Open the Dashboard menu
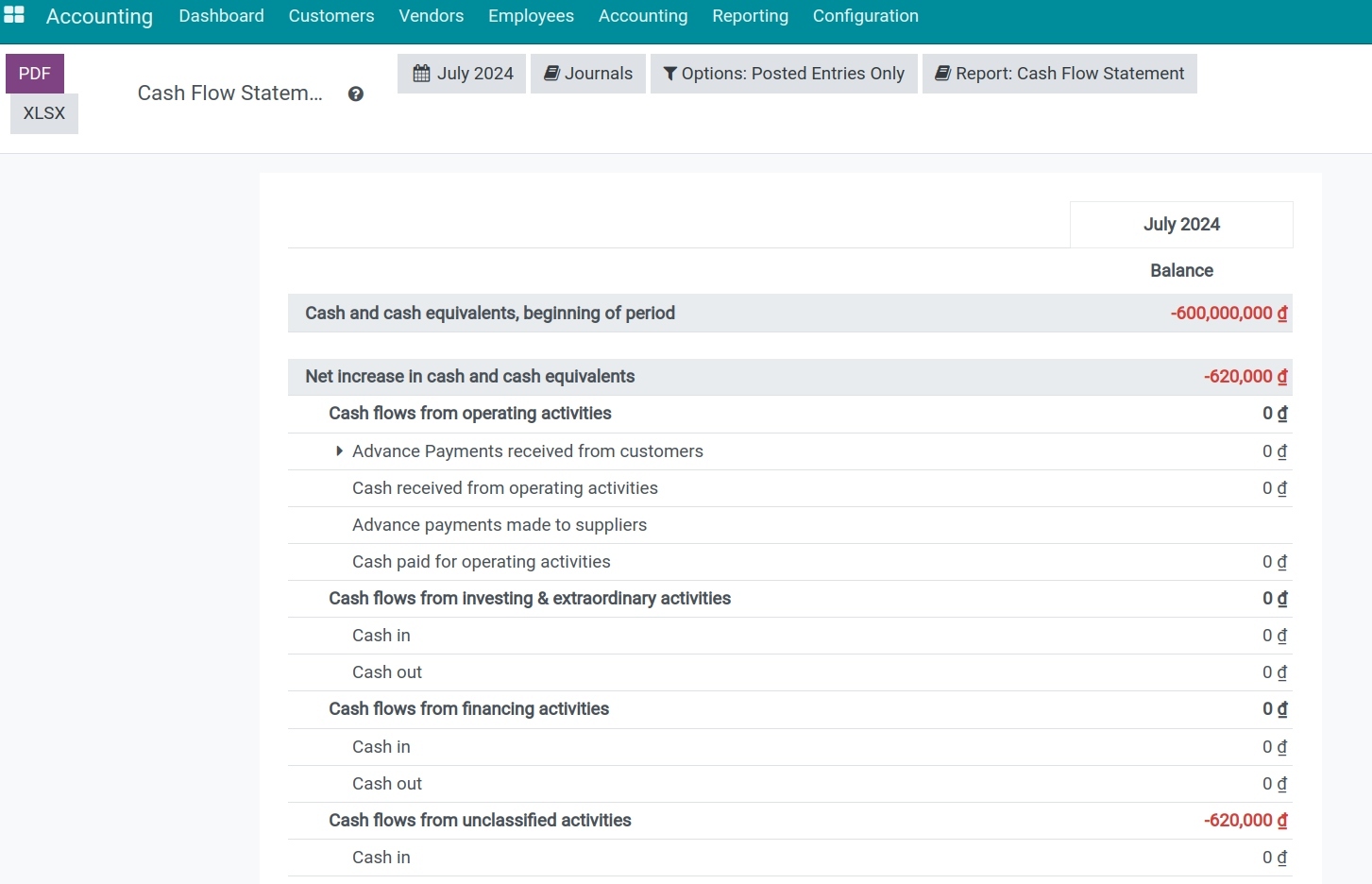The height and width of the screenshot is (884, 1372). [x=222, y=16]
